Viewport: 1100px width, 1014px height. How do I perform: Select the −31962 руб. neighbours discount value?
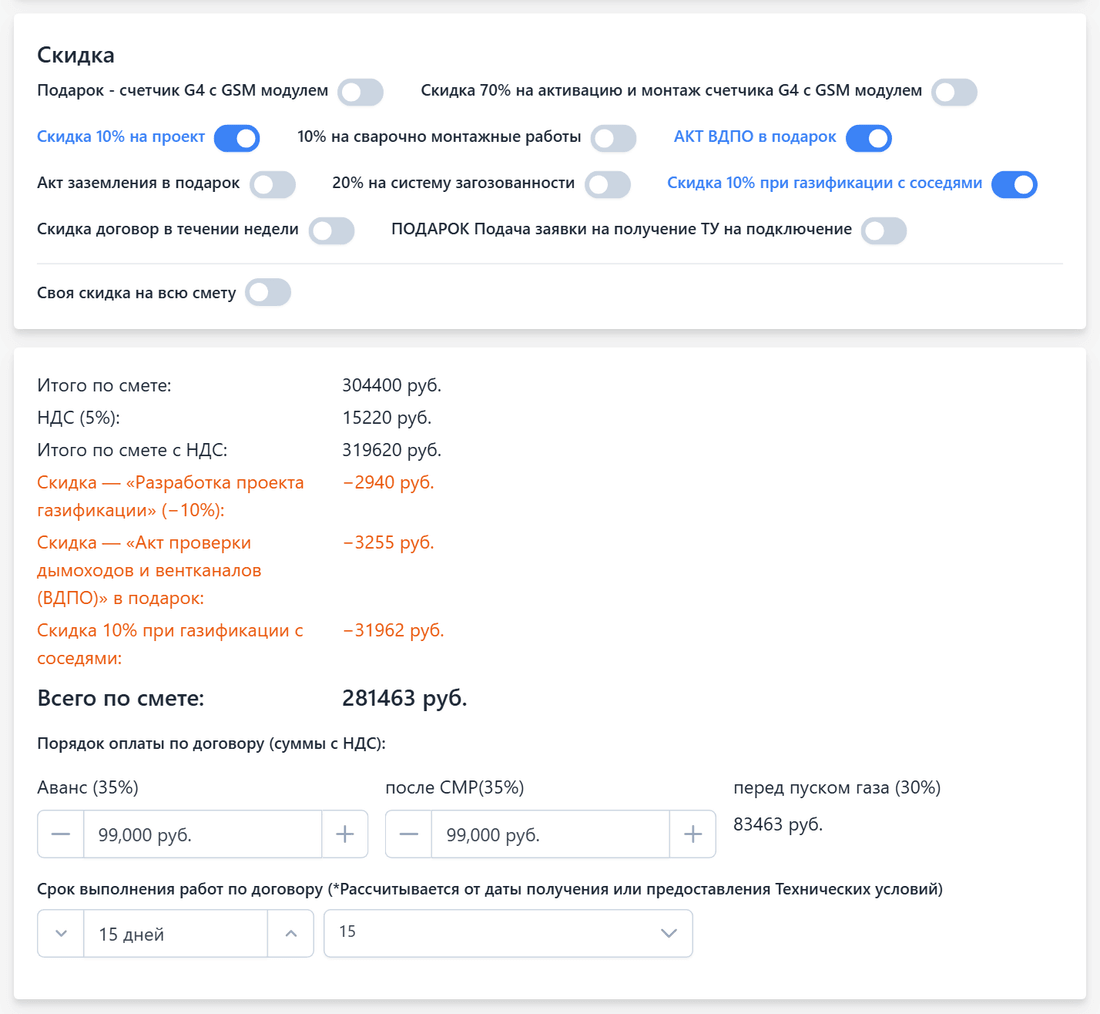(x=393, y=630)
